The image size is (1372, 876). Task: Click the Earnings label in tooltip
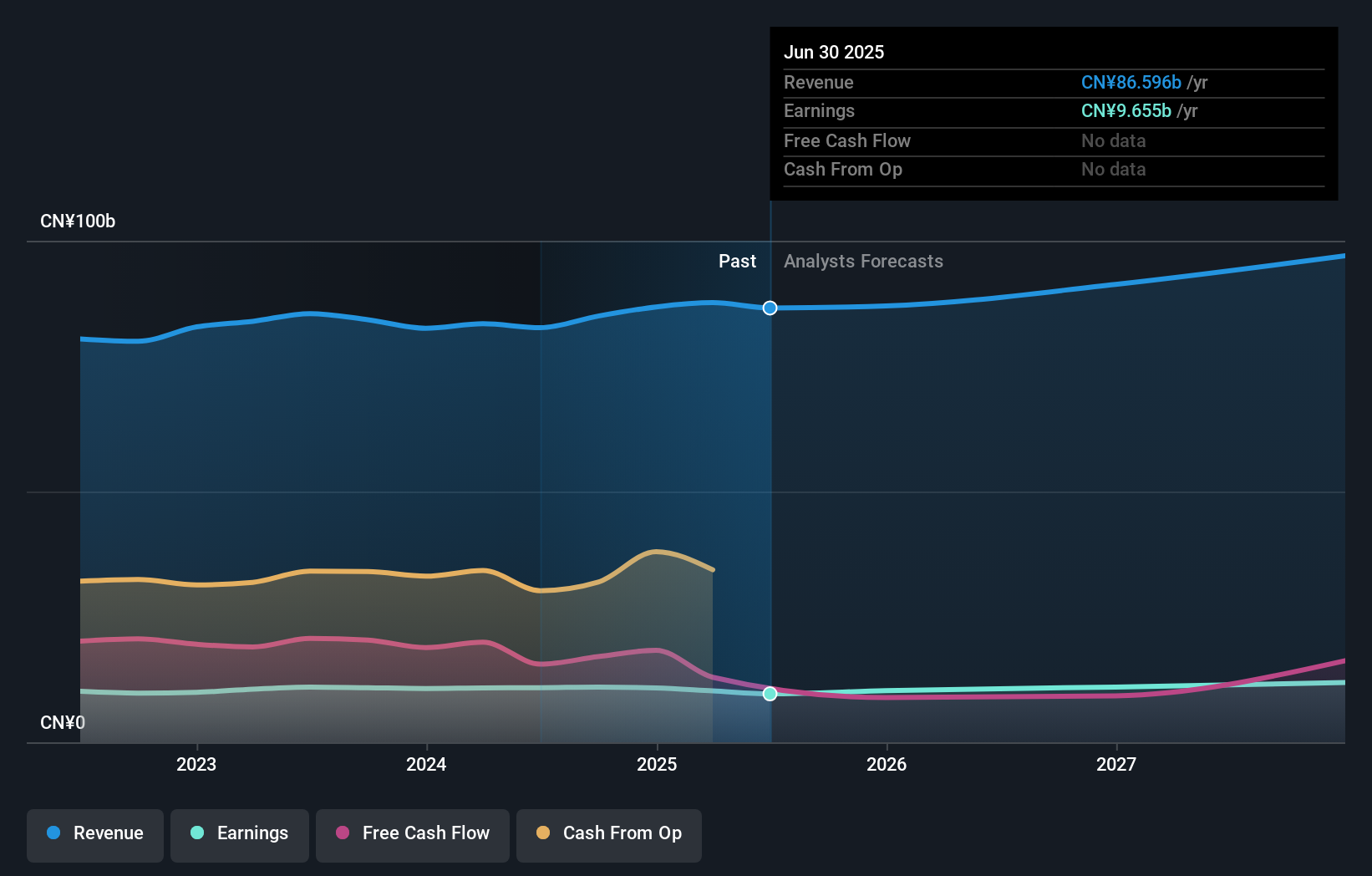[x=819, y=110]
